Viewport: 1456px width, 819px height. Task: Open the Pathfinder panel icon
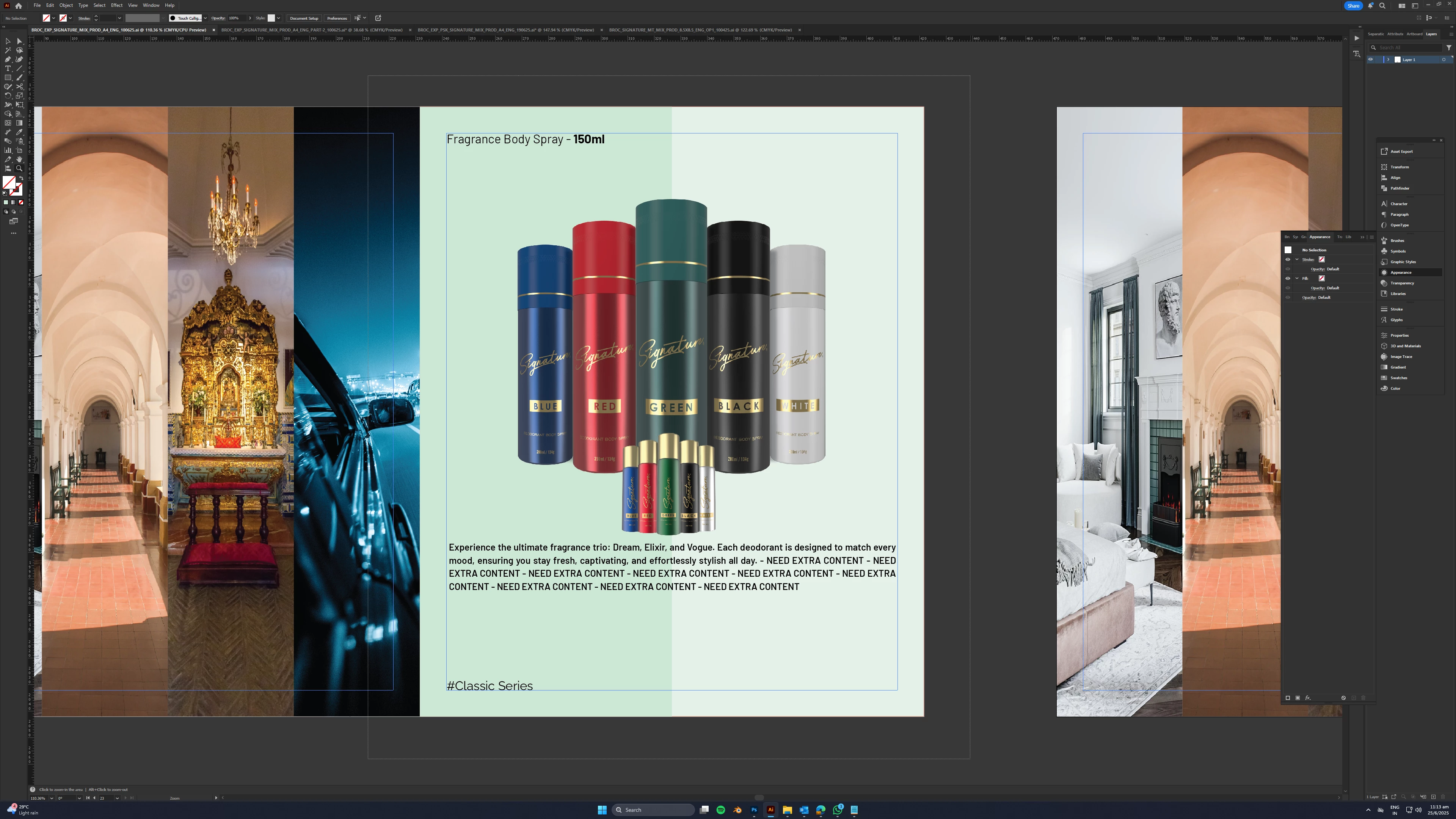(x=1384, y=188)
